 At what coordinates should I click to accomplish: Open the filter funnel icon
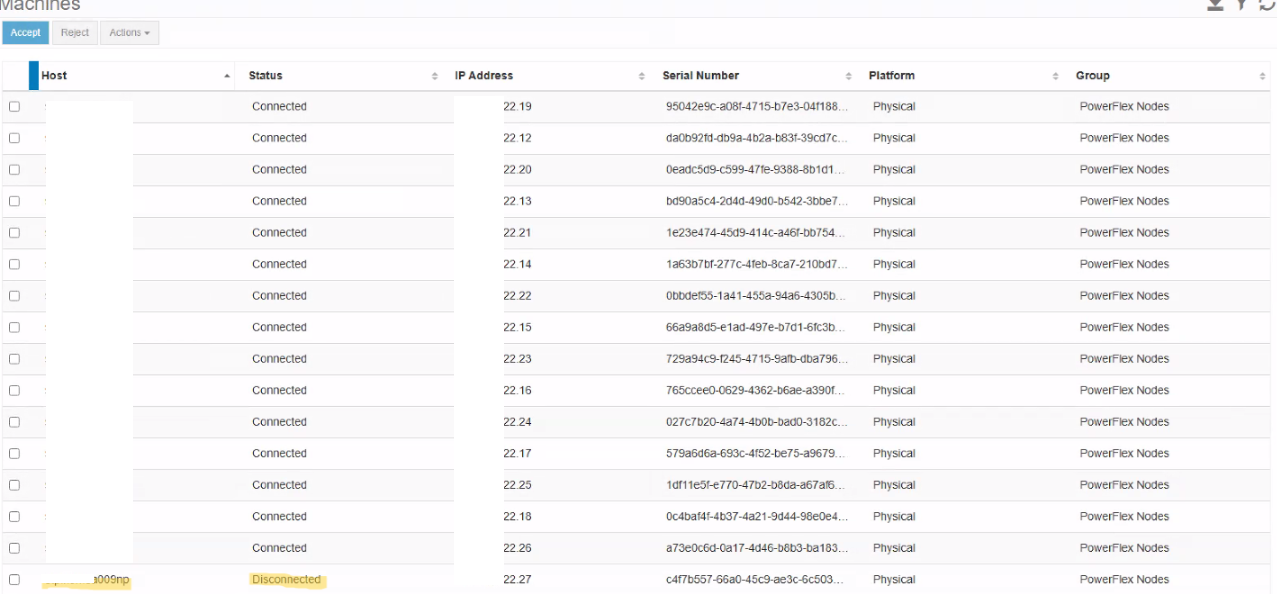[1241, 5]
